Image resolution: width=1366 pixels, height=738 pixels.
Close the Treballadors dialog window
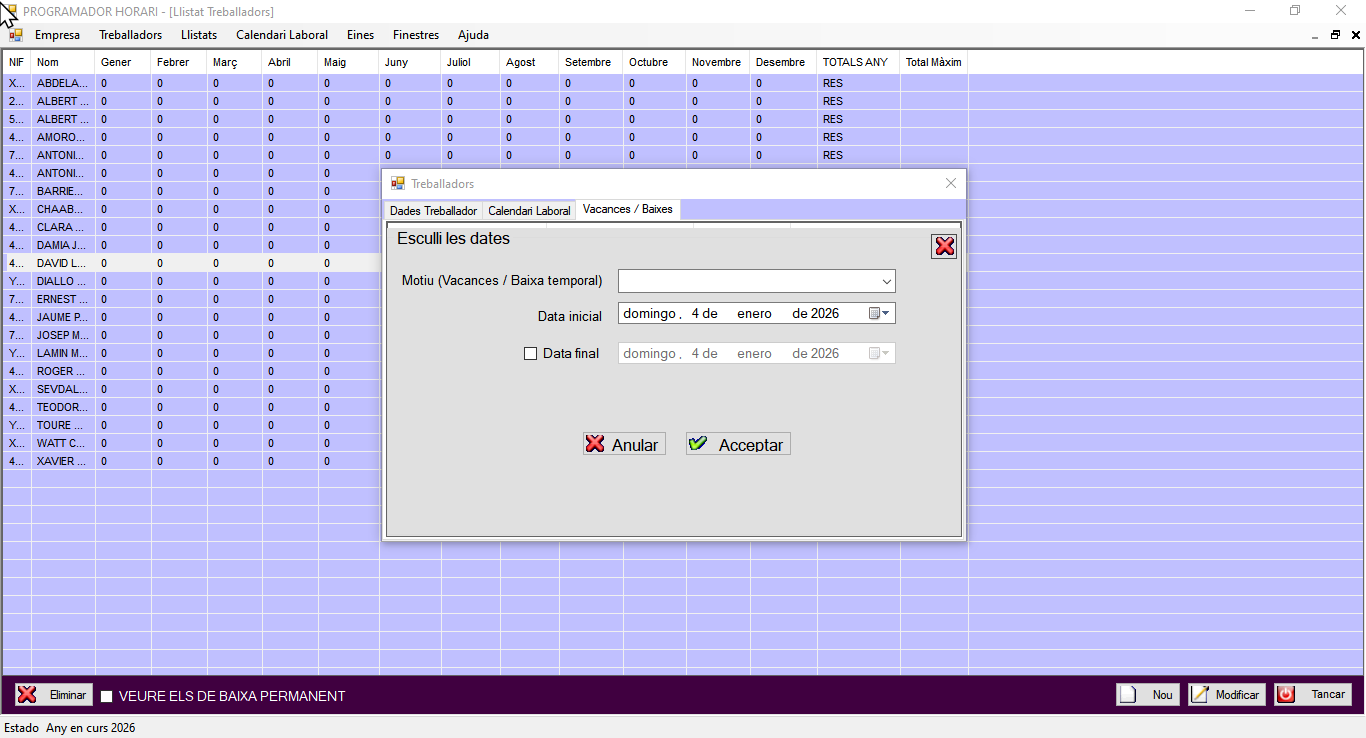click(x=950, y=183)
